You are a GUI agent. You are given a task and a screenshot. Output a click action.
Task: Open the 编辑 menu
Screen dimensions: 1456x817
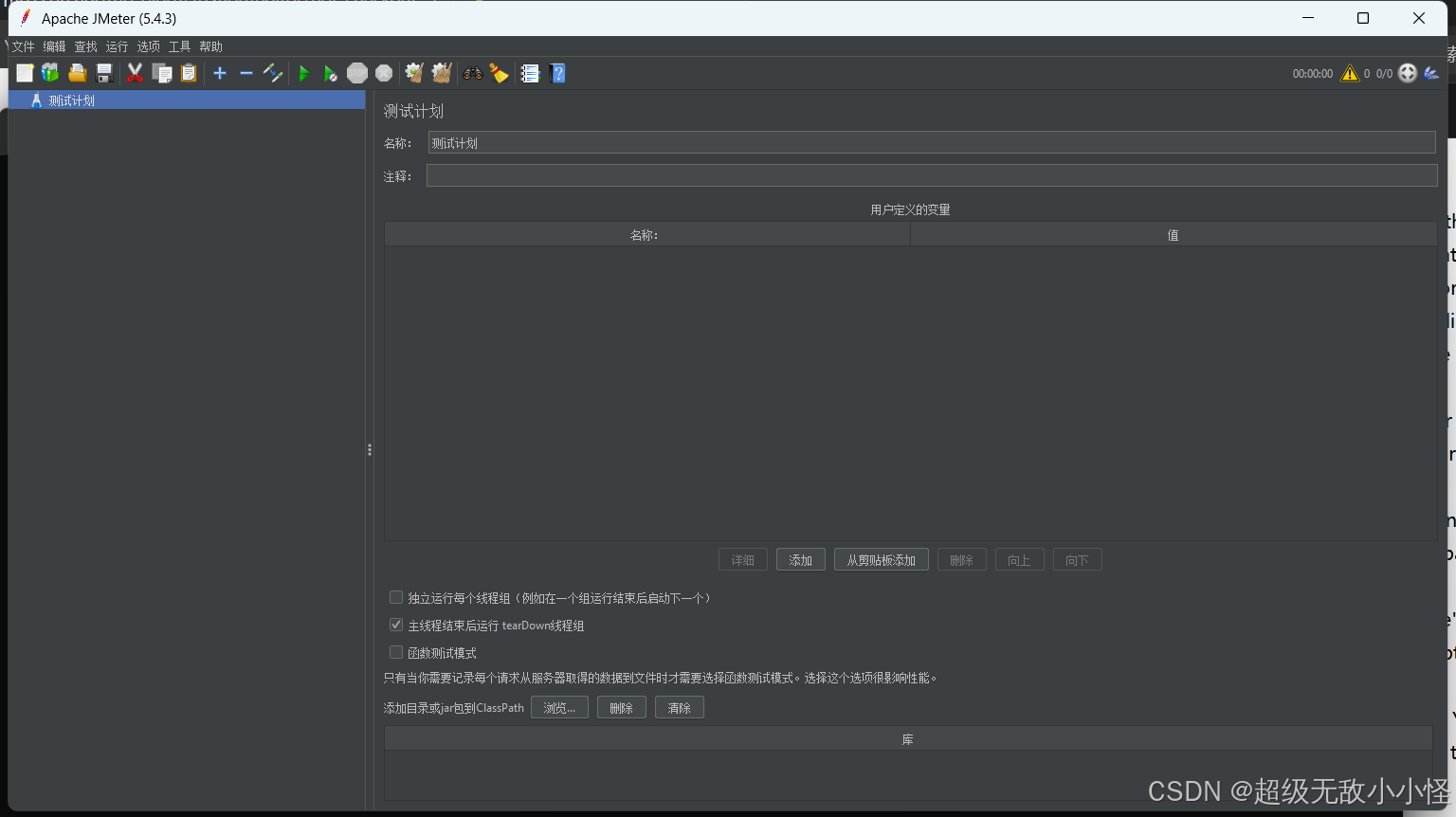click(x=54, y=46)
